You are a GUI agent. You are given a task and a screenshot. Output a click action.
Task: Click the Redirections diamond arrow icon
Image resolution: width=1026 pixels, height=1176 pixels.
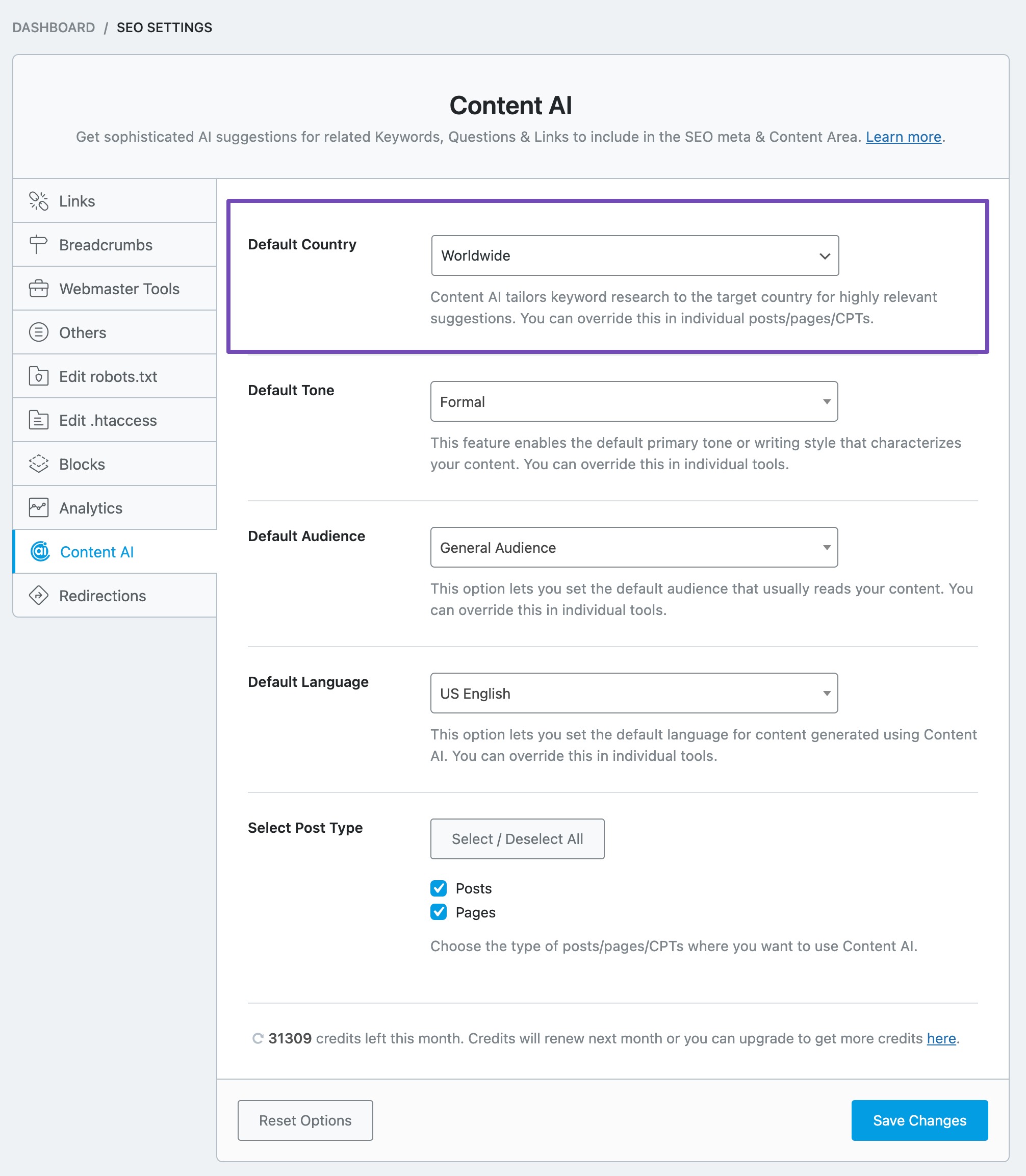tap(38, 596)
